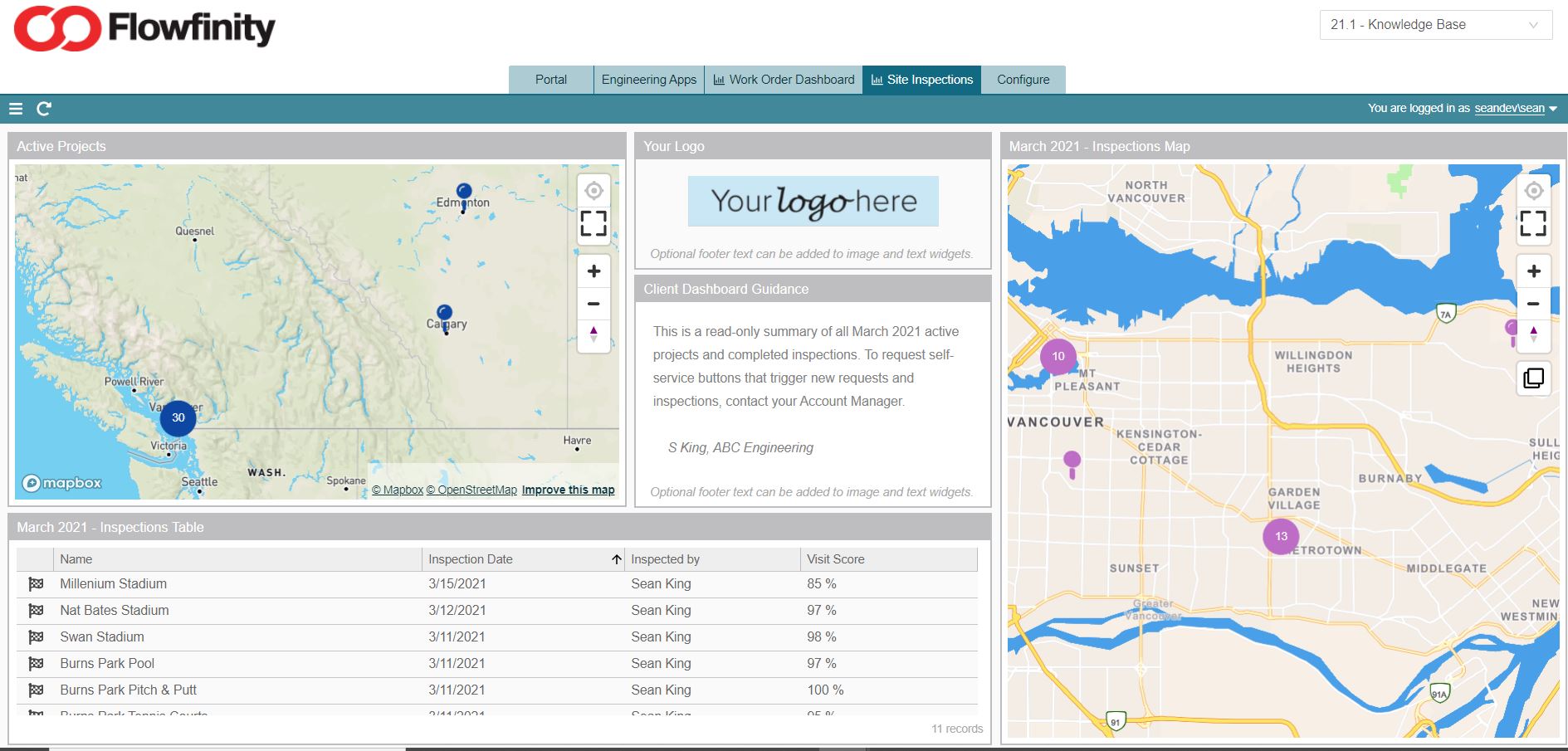1568x751 pixels.
Task: Expand the seandev\sean user menu
Action: (x=1515, y=109)
